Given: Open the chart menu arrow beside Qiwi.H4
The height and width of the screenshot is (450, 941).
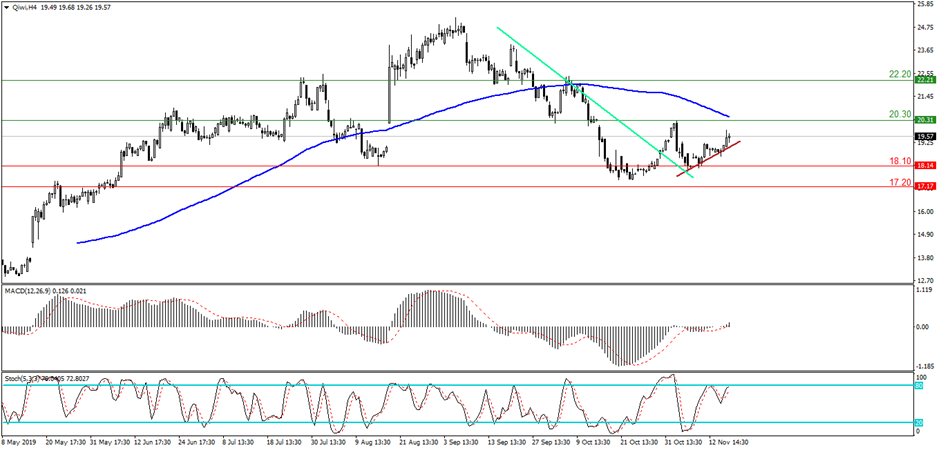Looking at the screenshot, I should coord(7,5).
